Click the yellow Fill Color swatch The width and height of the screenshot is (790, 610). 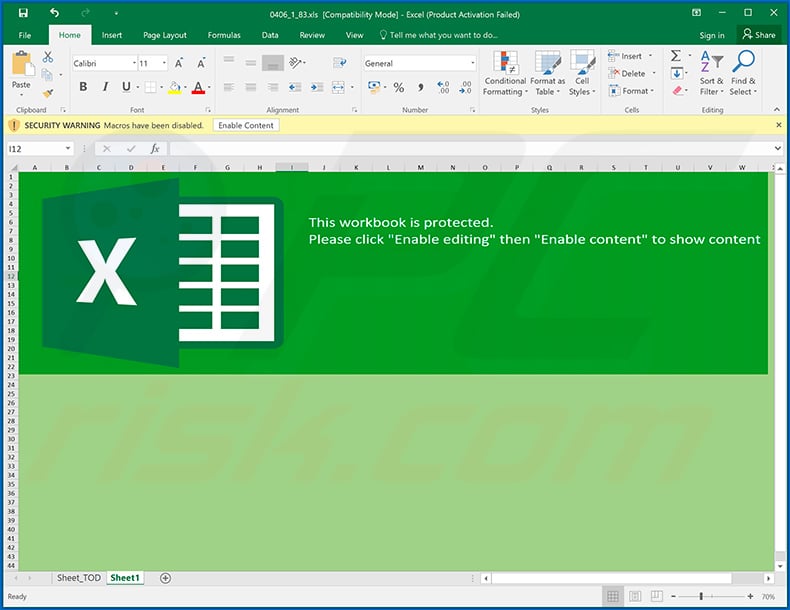point(174,88)
